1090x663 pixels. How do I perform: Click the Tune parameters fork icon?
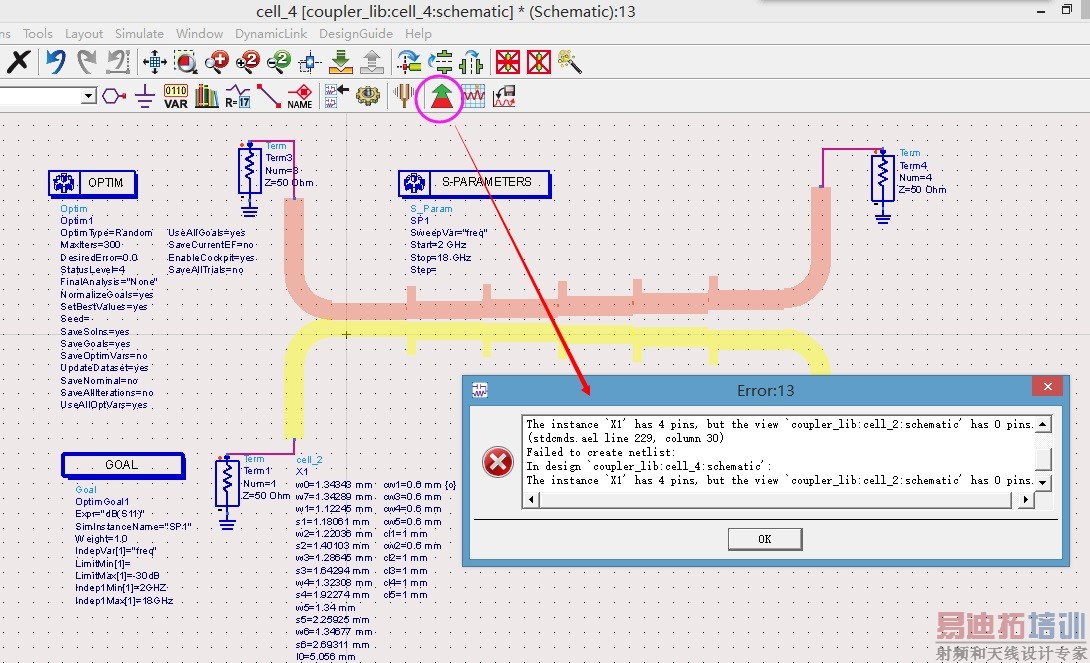pos(404,96)
